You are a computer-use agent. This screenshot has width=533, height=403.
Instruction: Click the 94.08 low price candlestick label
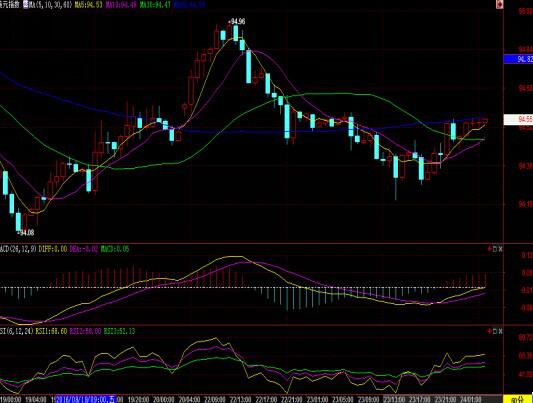pos(25,233)
